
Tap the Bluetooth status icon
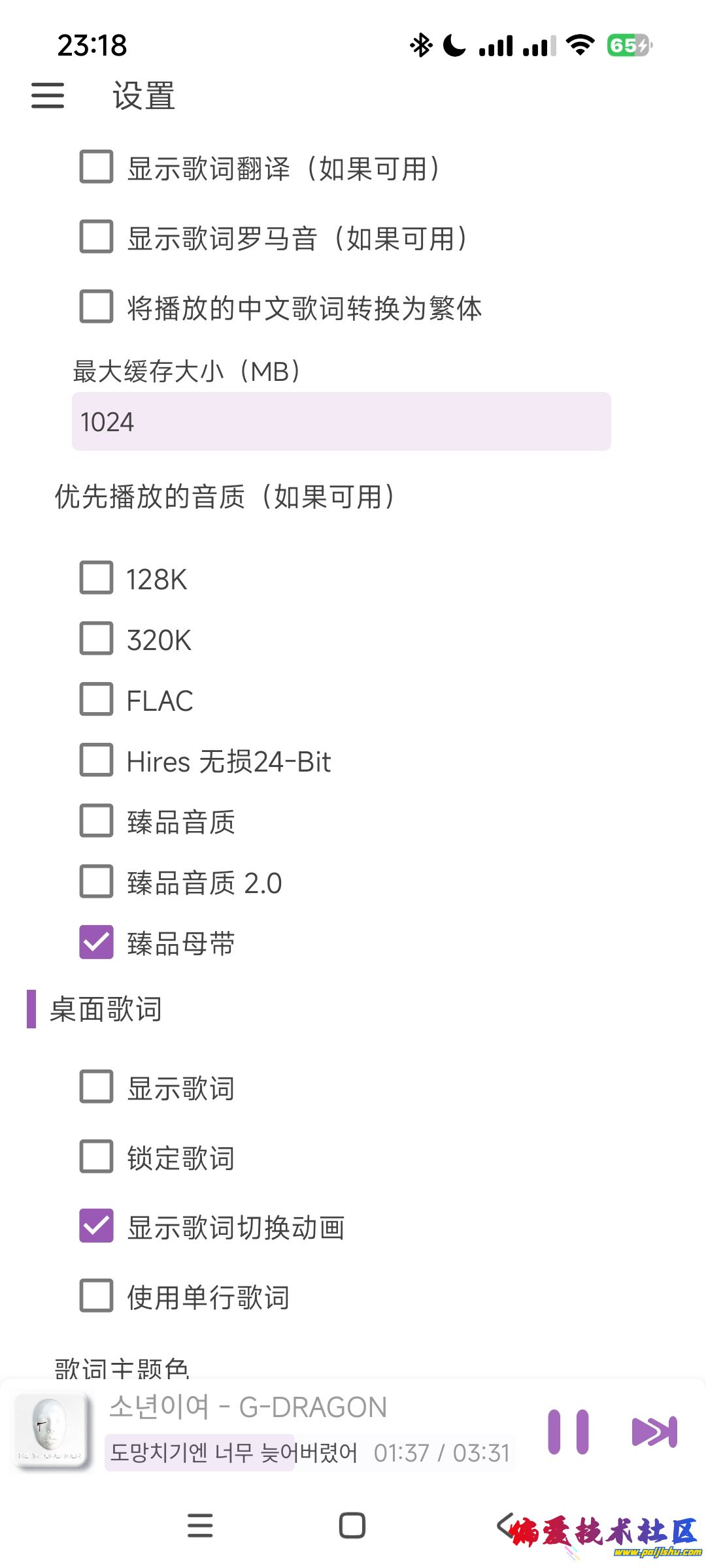(420, 45)
